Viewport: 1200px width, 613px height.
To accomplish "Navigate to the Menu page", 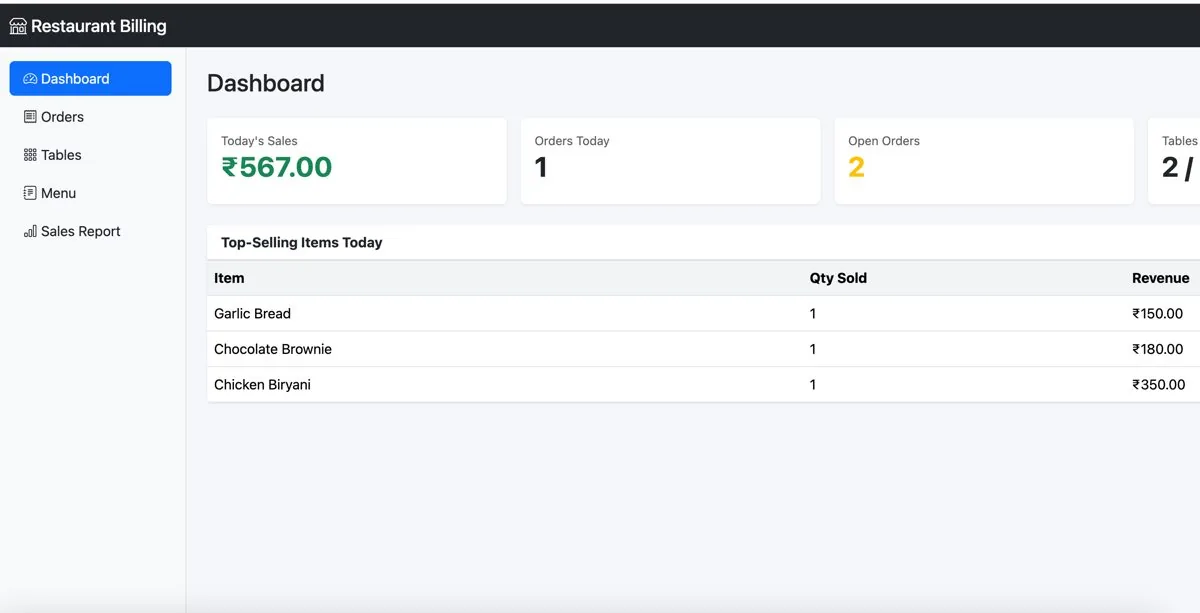I will click(x=90, y=193).
